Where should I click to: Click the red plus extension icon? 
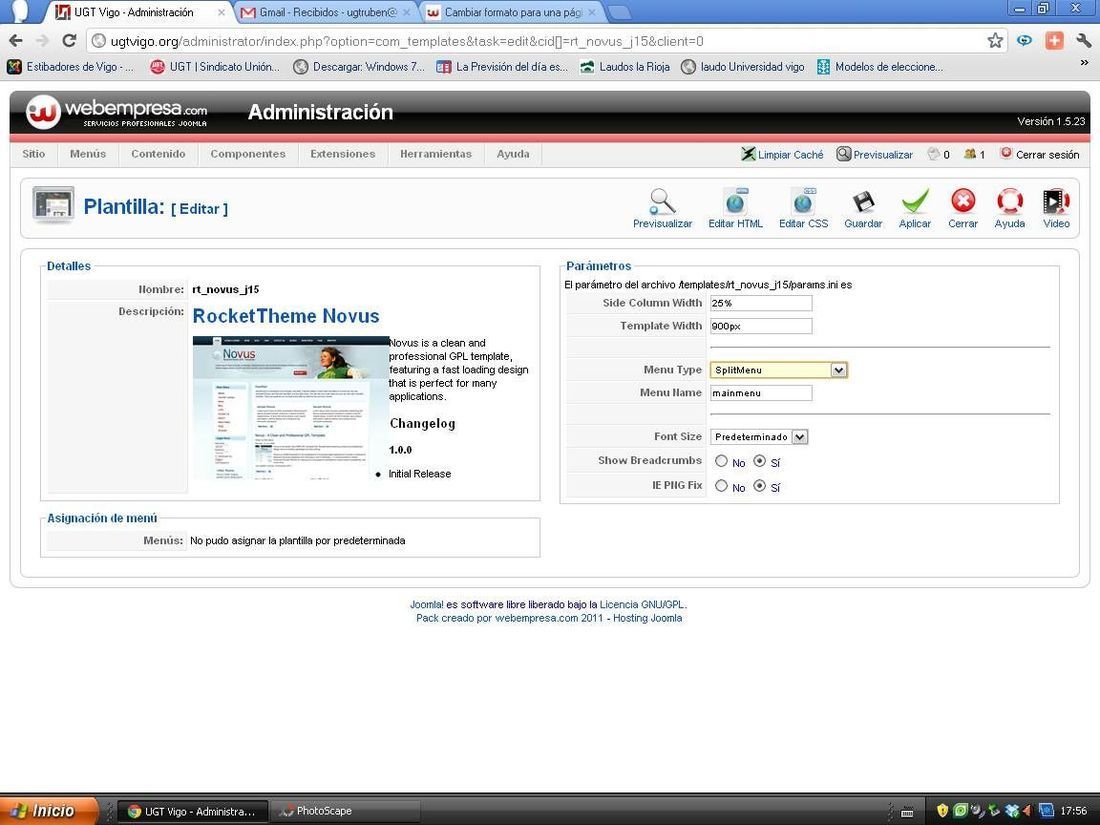(1054, 41)
